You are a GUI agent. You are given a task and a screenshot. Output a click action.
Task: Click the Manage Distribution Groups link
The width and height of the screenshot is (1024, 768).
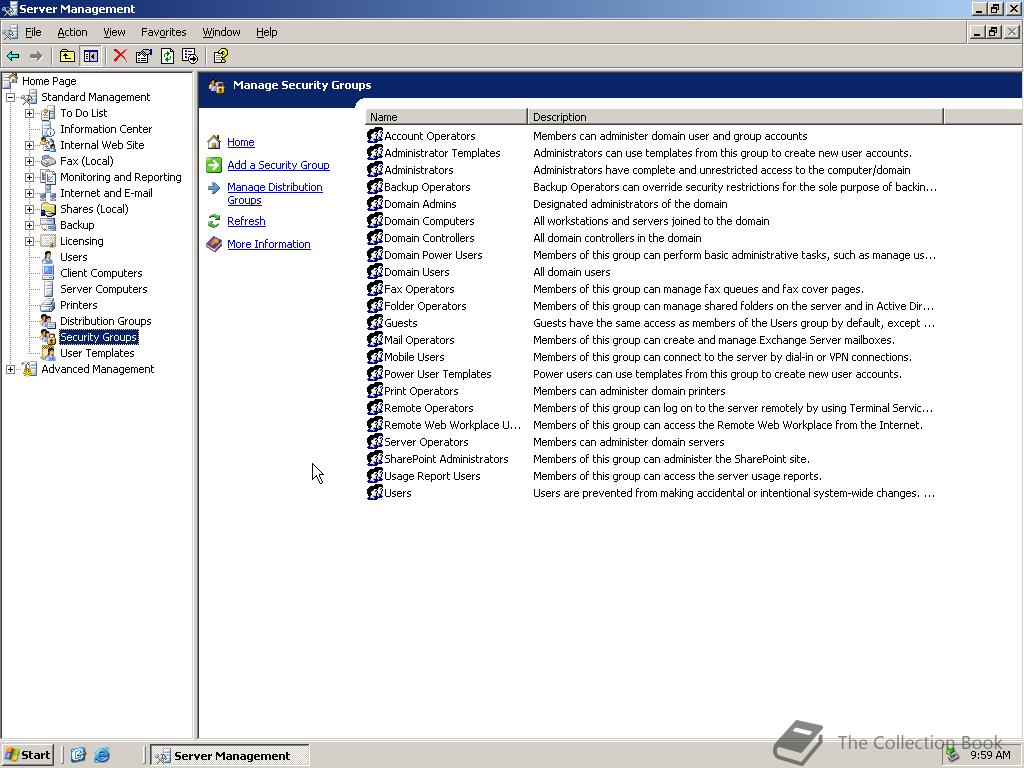(274, 194)
